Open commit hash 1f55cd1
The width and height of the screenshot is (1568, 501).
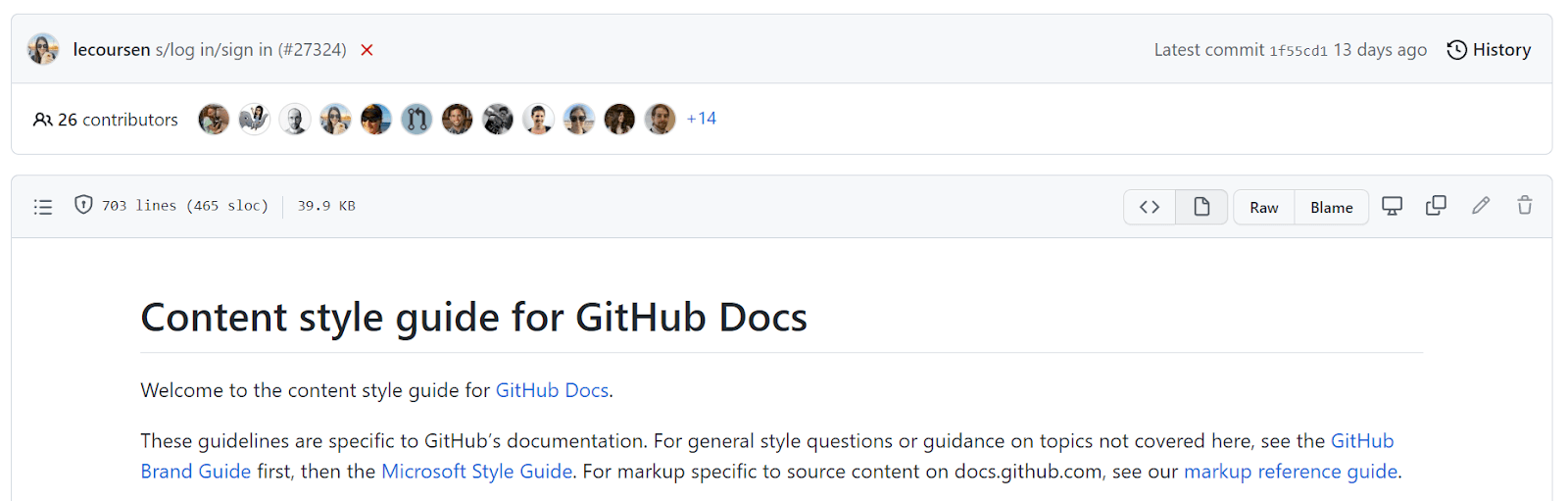coord(1298,51)
